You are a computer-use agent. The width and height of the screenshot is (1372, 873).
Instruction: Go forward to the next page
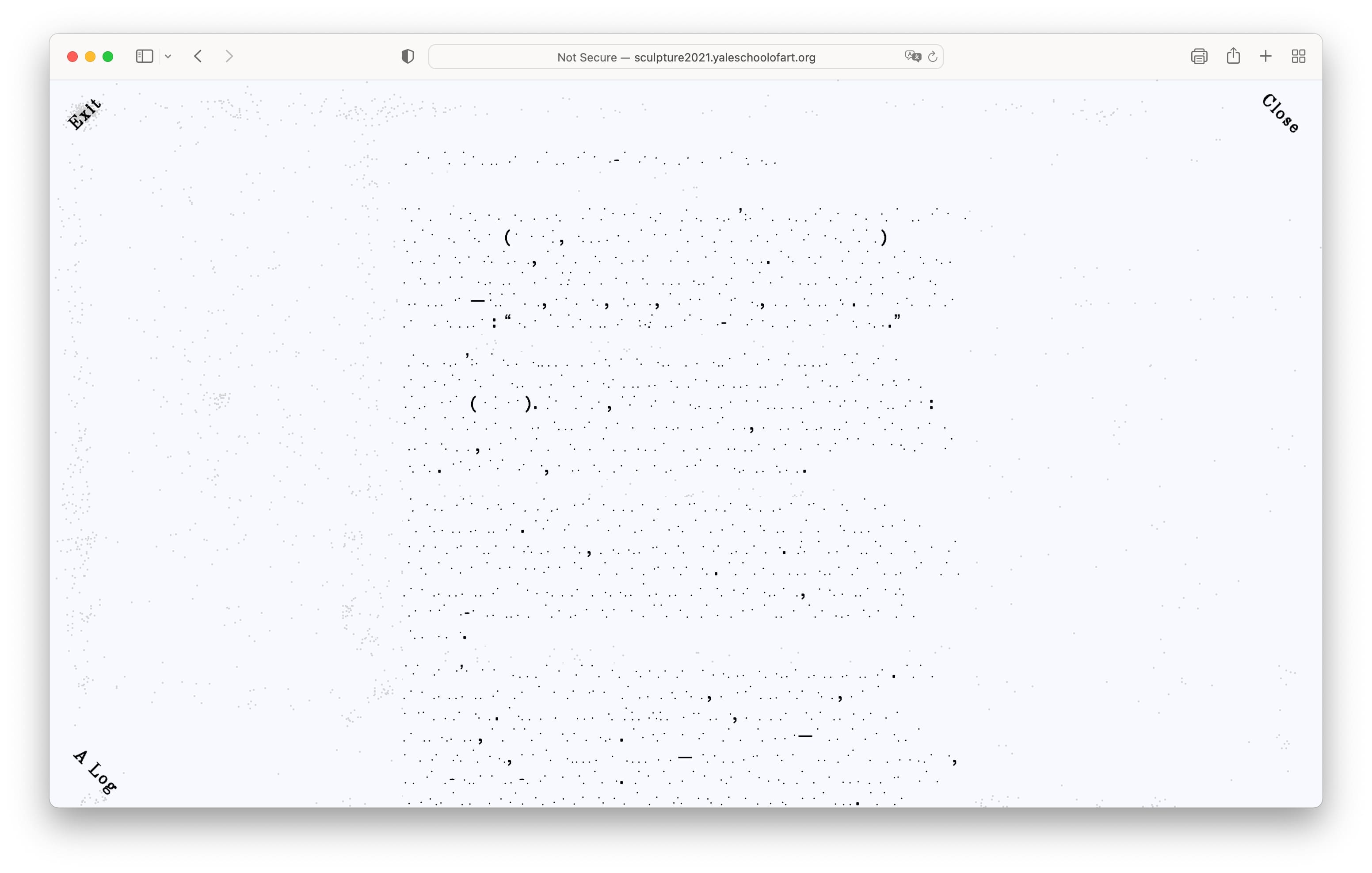click(229, 57)
